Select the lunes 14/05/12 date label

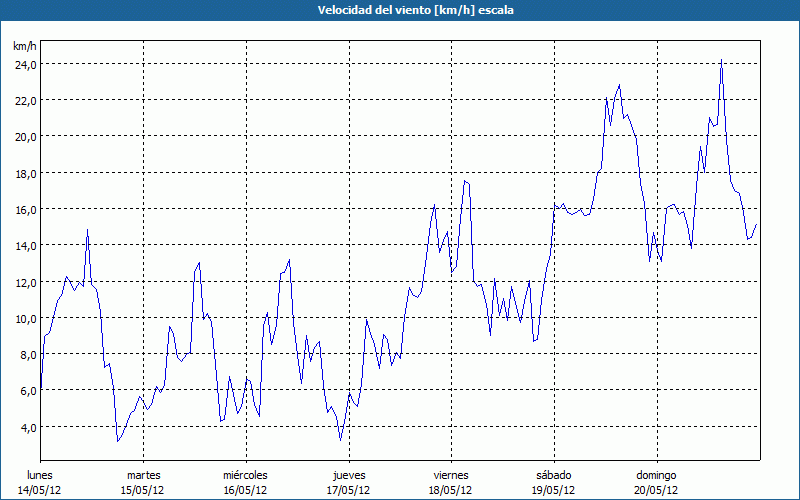point(40,482)
